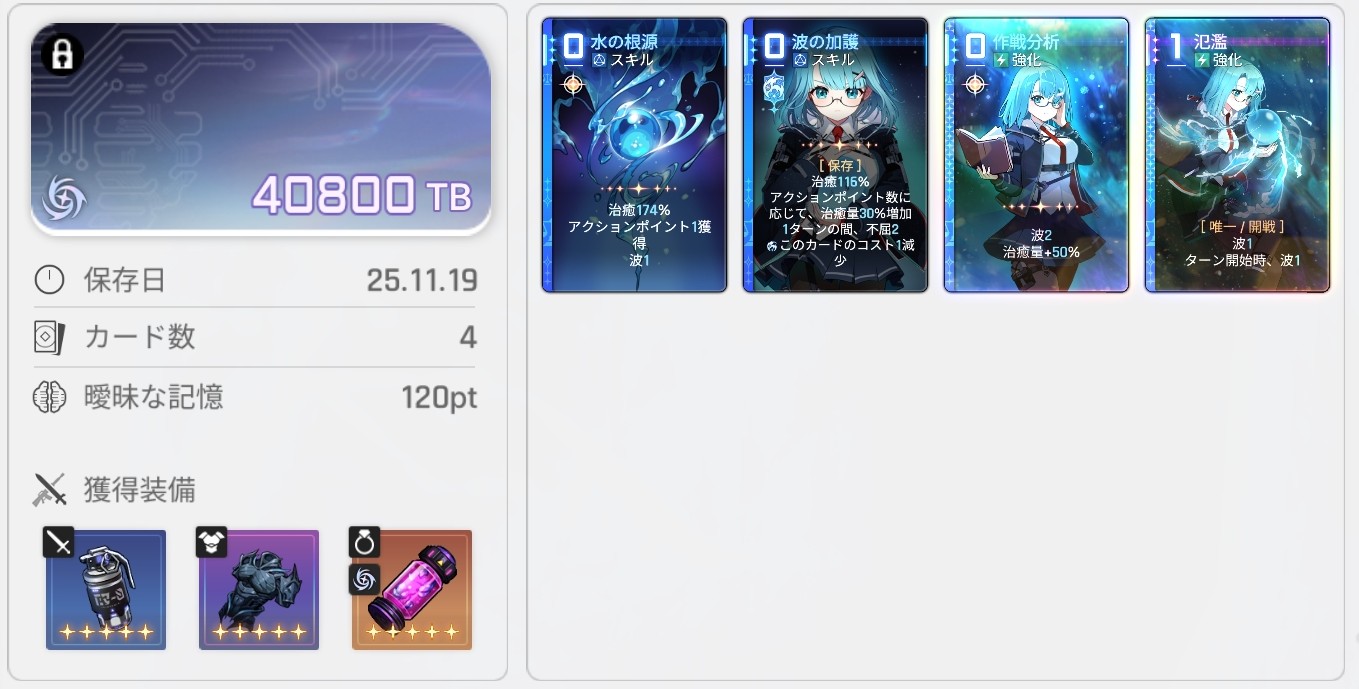Click the clock icon beside 保存日
Image resolution: width=1359 pixels, height=689 pixels.
pos(49,279)
